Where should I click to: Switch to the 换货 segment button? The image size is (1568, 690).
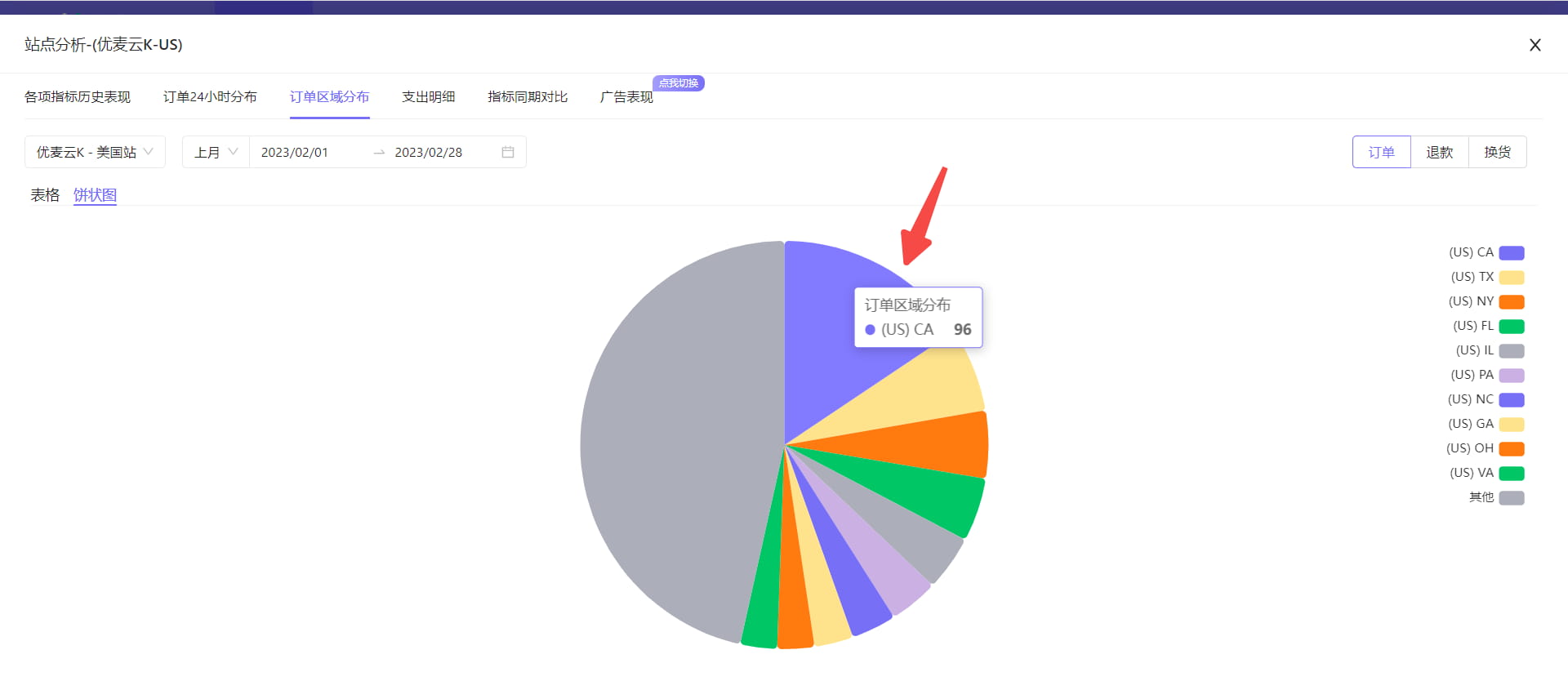[1497, 152]
